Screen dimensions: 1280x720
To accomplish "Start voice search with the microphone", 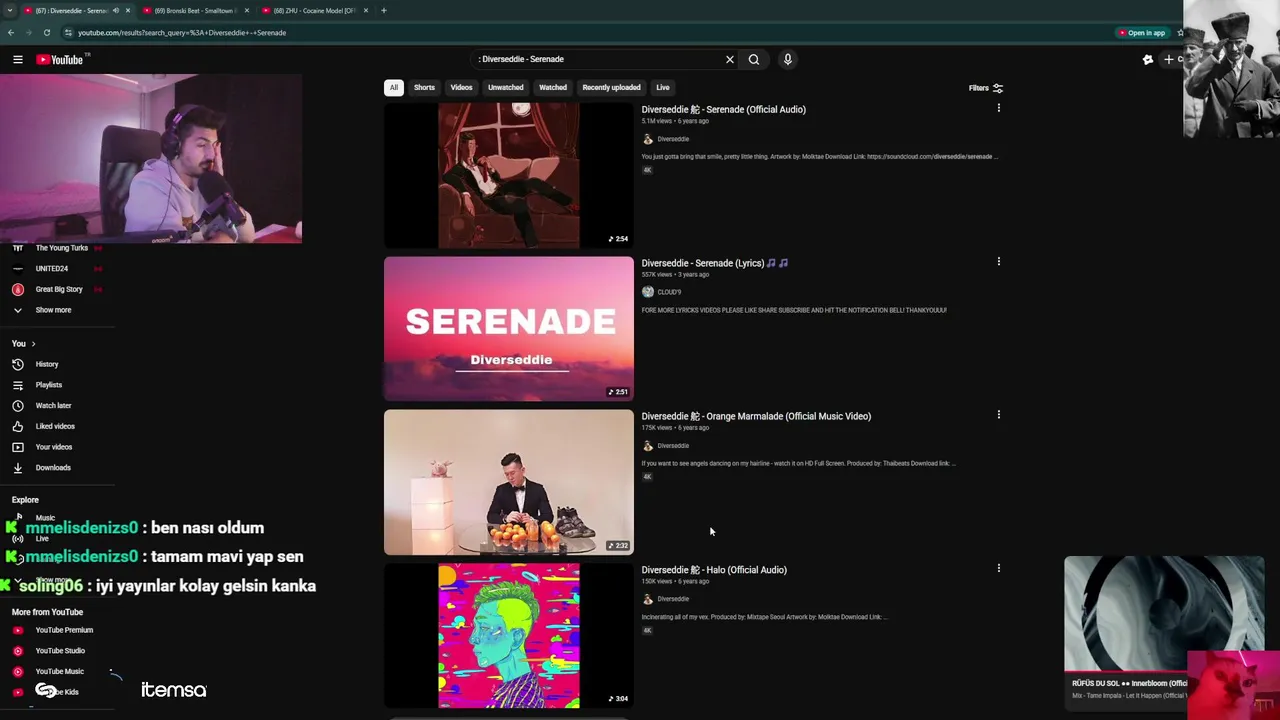I will point(788,59).
